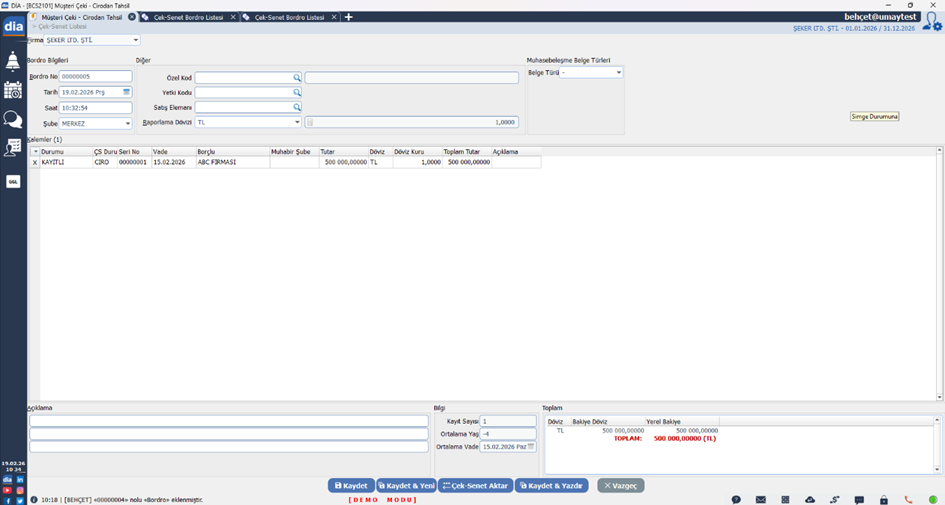Image resolution: width=945 pixels, height=505 pixels.
Task: Click the magnifier icon in Yetki Kodu field
Action: (297, 92)
